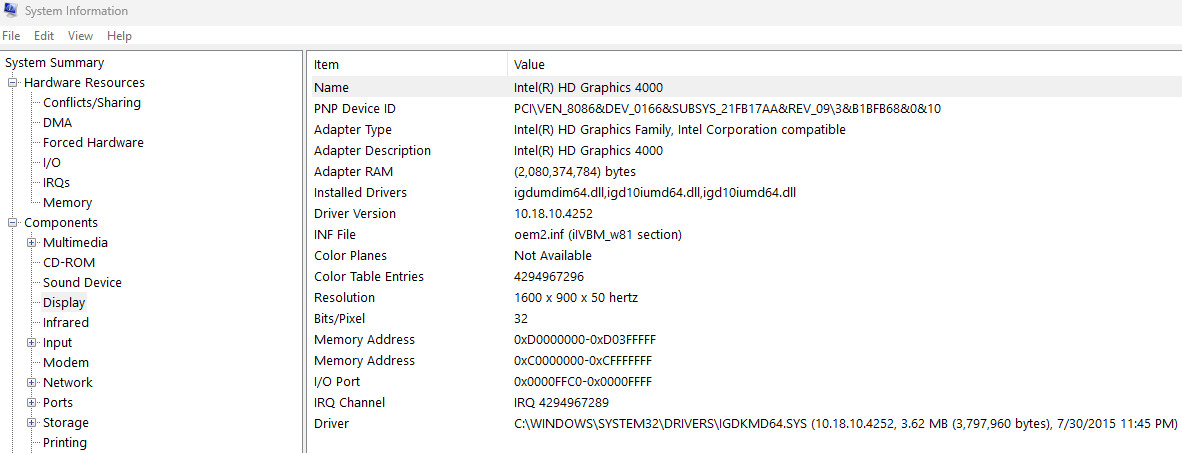The height and width of the screenshot is (453, 1182).
Task: Select the IRQs tree item
Action: [x=57, y=182]
